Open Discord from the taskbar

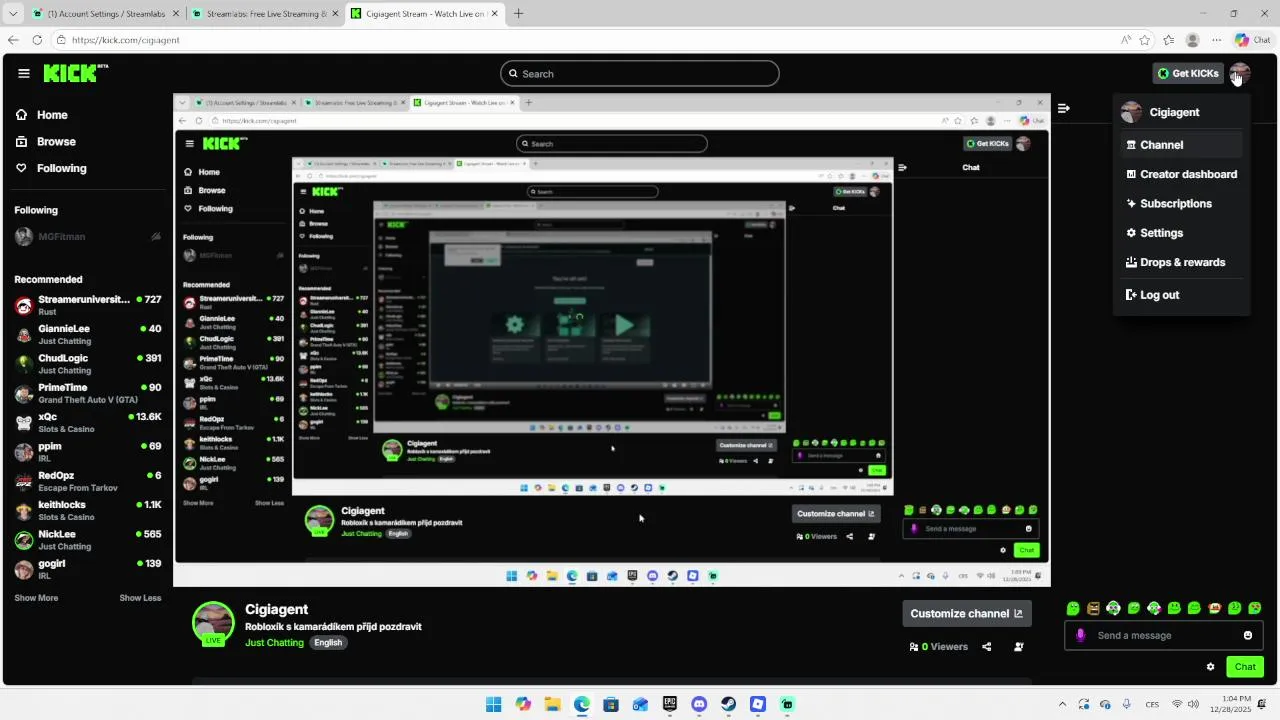tap(699, 704)
